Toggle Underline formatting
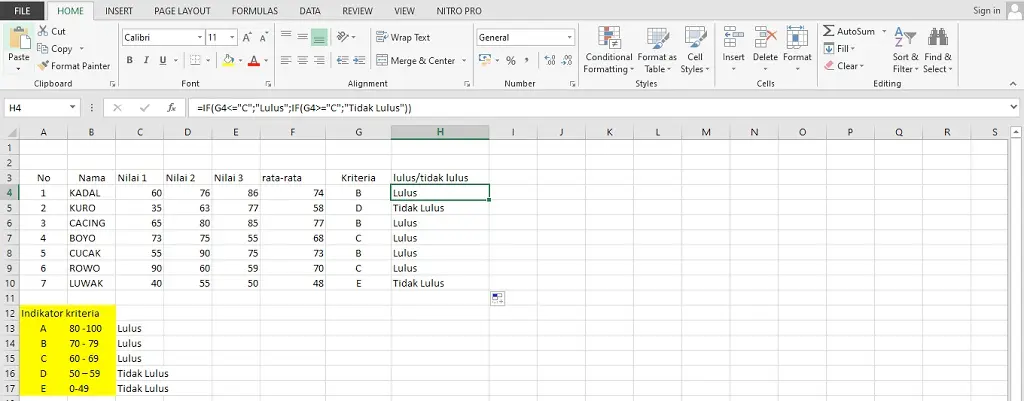The image size is (1024, 401). point(162,60)
